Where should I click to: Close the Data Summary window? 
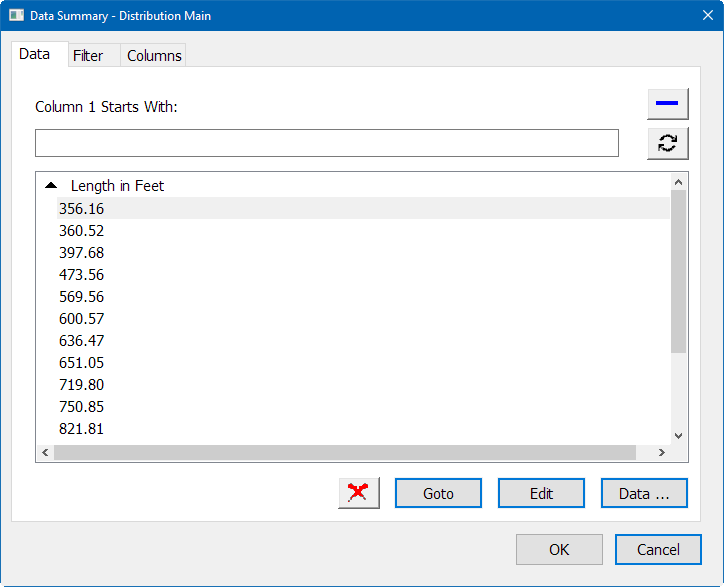point(700,16)
